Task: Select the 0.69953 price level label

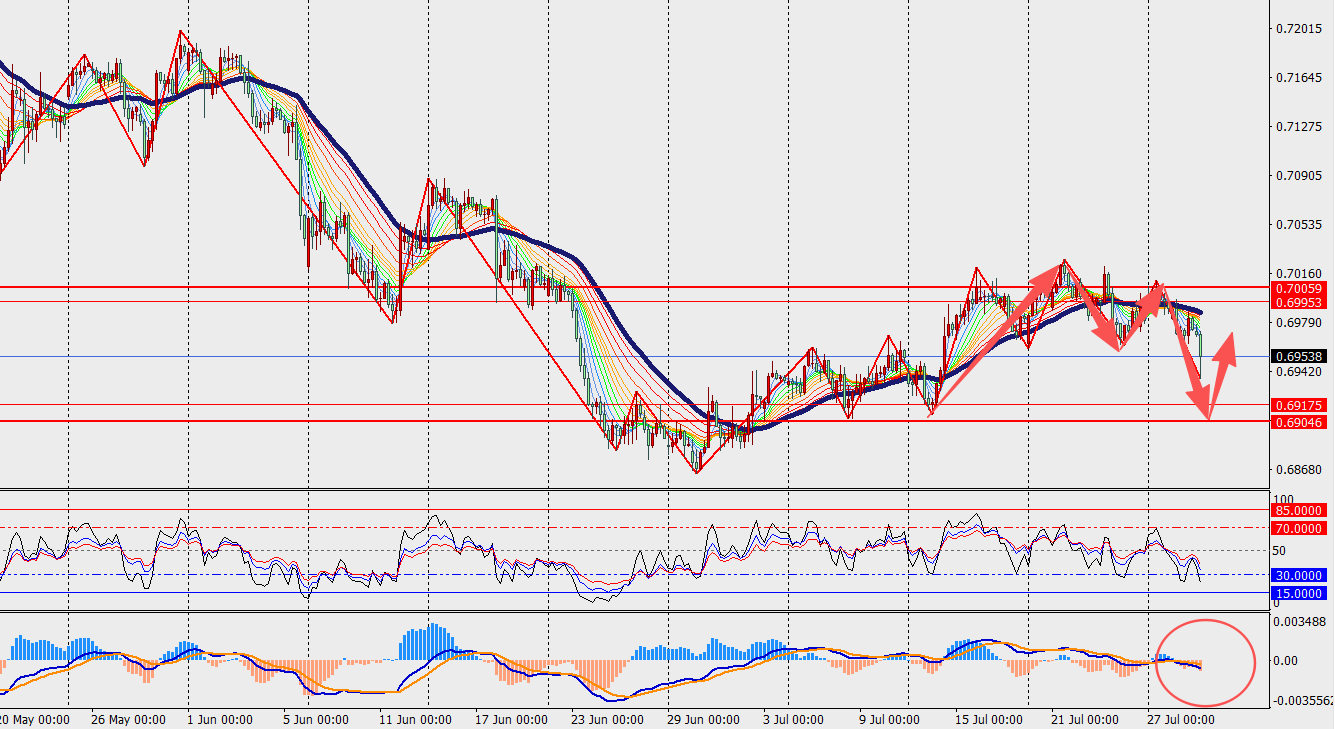Action: point(1300,302)
